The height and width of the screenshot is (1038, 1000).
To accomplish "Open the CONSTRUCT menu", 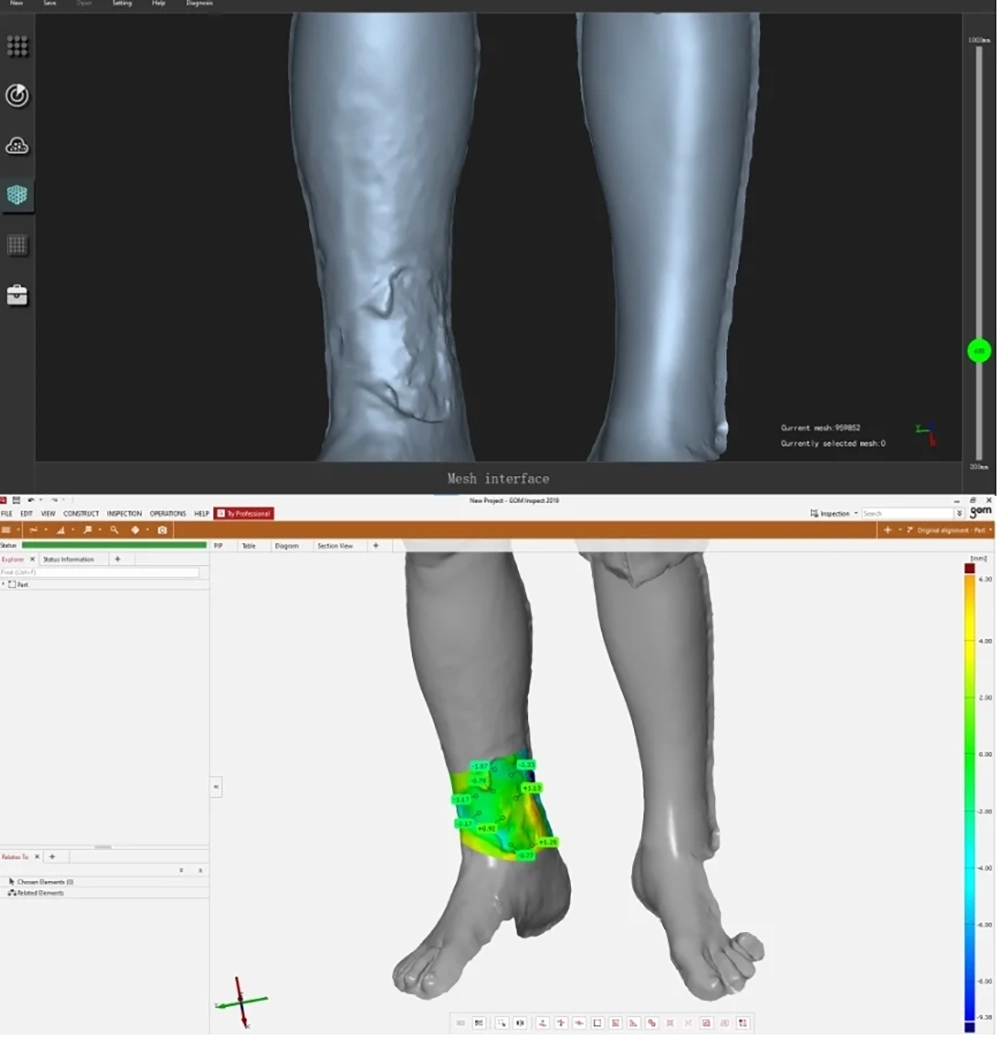I will [81, 513].
